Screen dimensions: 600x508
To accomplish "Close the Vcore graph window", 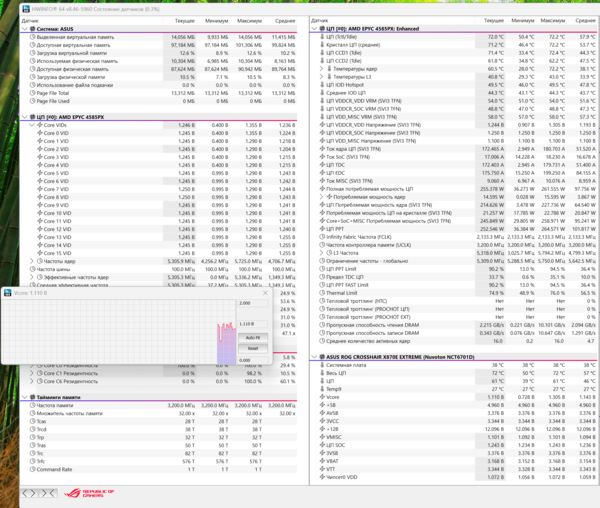I will 265,293.
